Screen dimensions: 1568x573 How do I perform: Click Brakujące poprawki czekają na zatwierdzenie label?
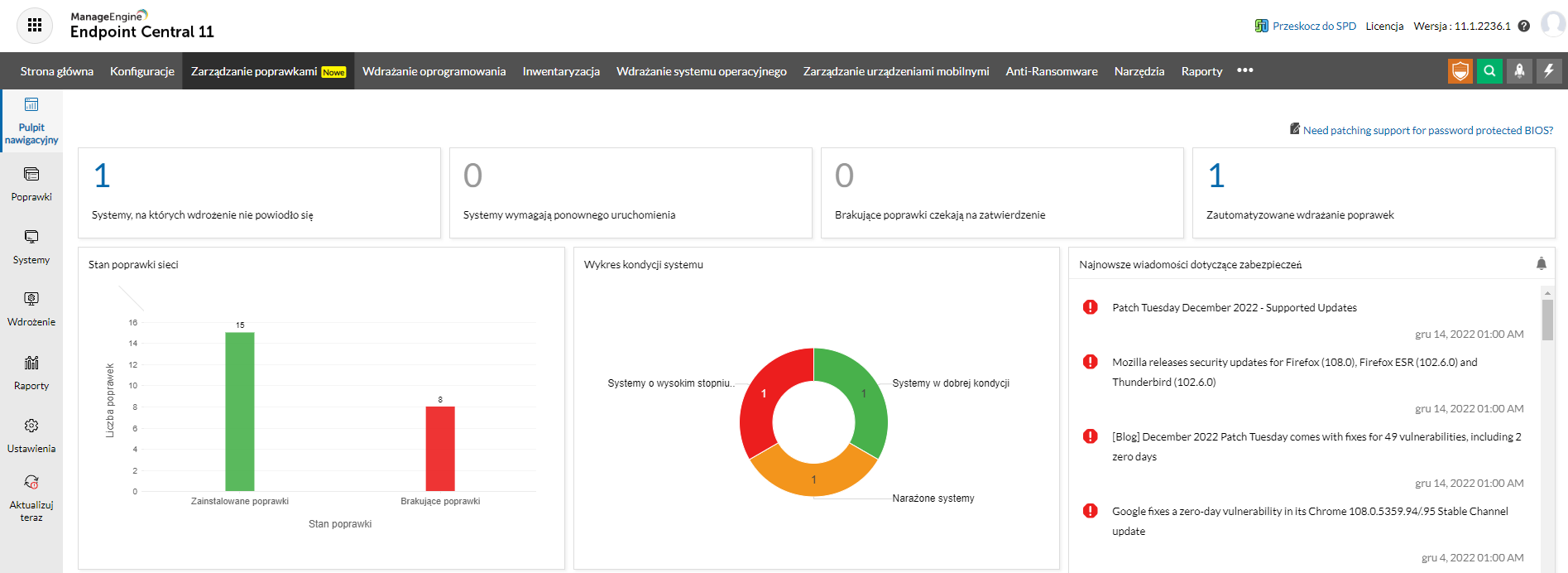tap(940, 214)
